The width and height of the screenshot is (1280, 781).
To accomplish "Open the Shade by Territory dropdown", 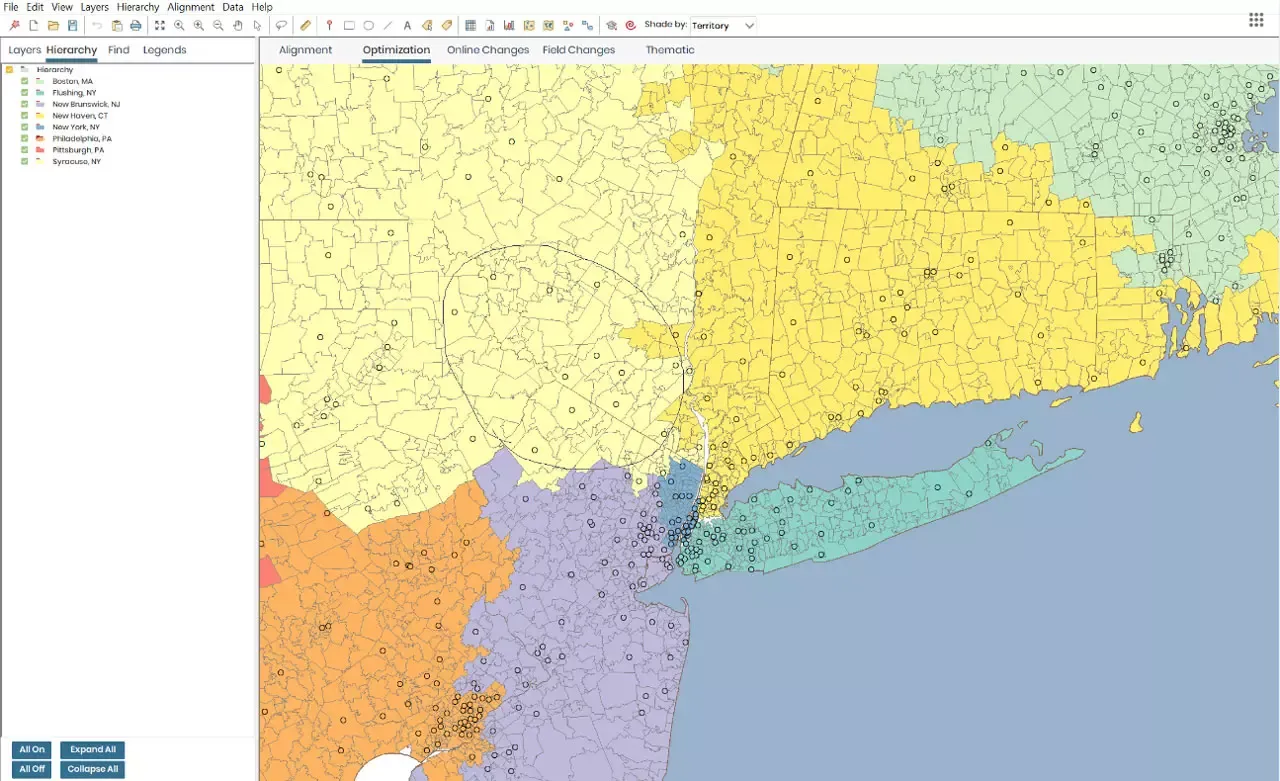I will point(723,25).
